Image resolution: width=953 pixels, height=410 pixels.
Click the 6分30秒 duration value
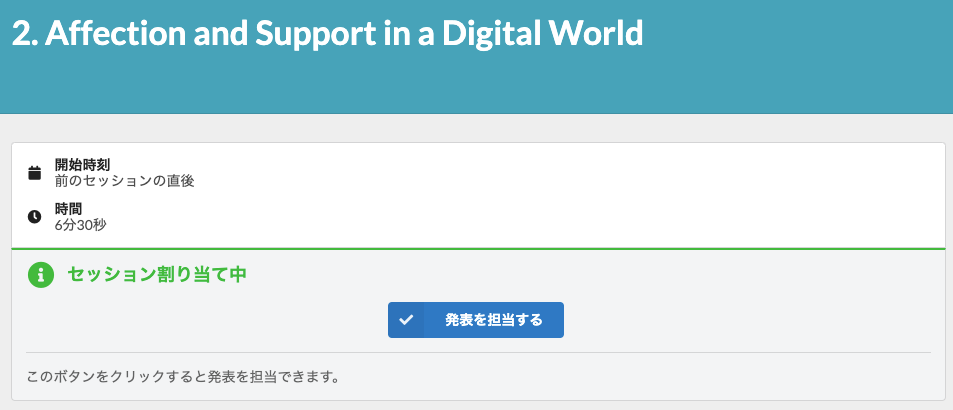[80, 225]
